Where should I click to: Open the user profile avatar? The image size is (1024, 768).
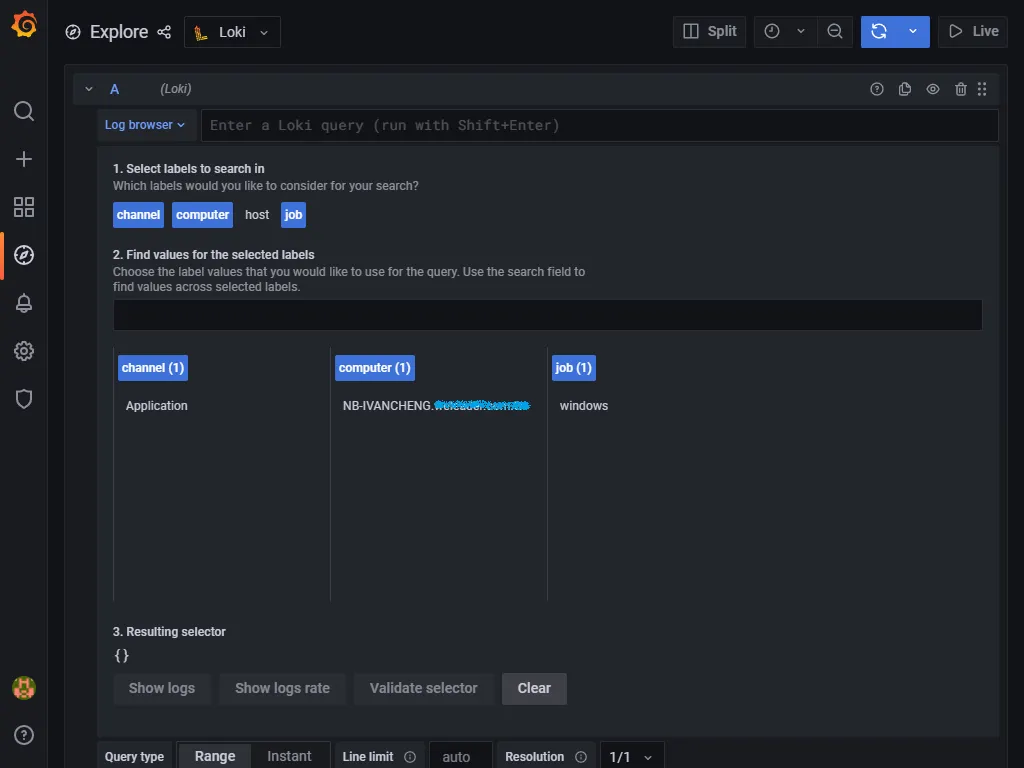click(x=24, y=688)
